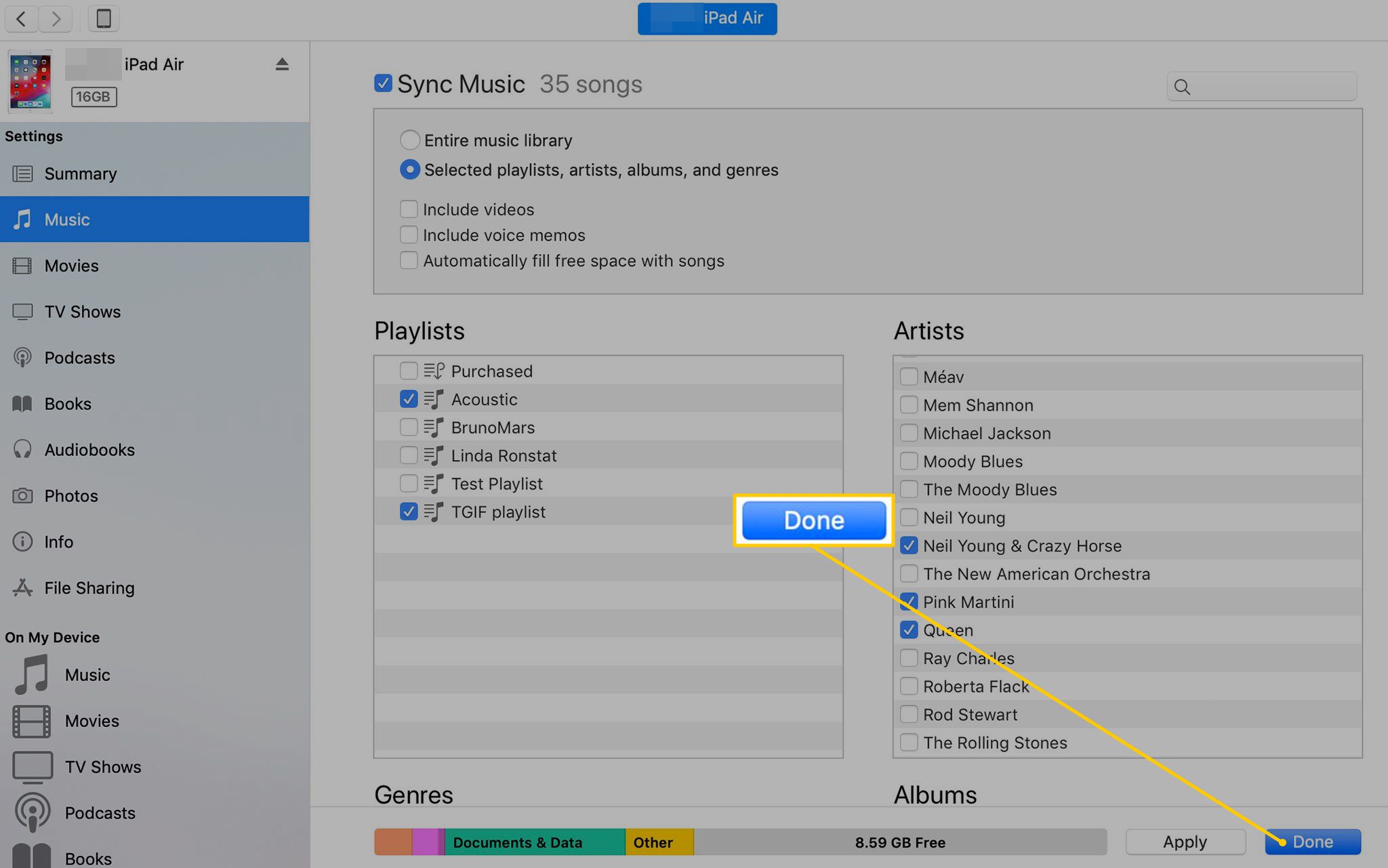Viewport: 1388px width, 868px height.
Task: Check the Purchased playlist
Action: coord(409,371)
